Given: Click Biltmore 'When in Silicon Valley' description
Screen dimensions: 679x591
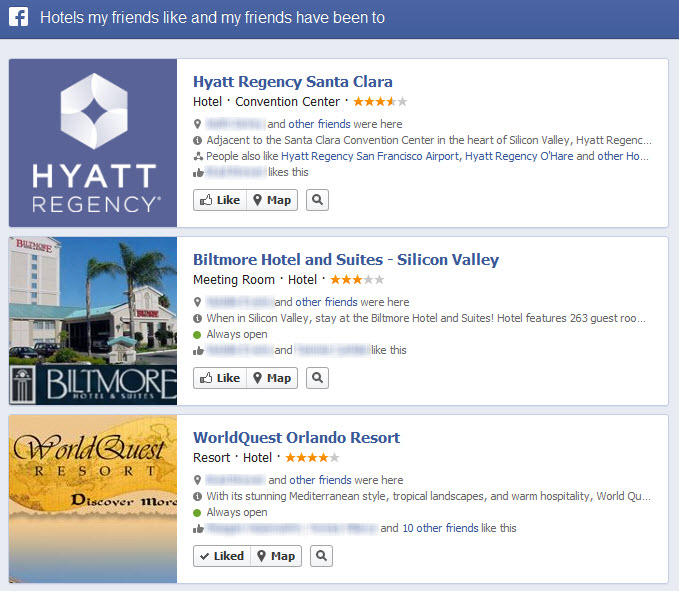Looking at the screenshot, I should click(426, 318).
